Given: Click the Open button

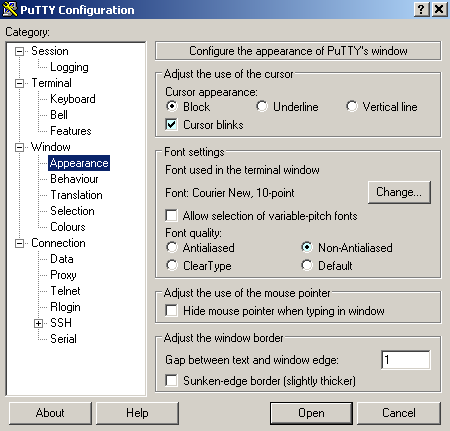Looking at the screenshot, I should (311, 413).
